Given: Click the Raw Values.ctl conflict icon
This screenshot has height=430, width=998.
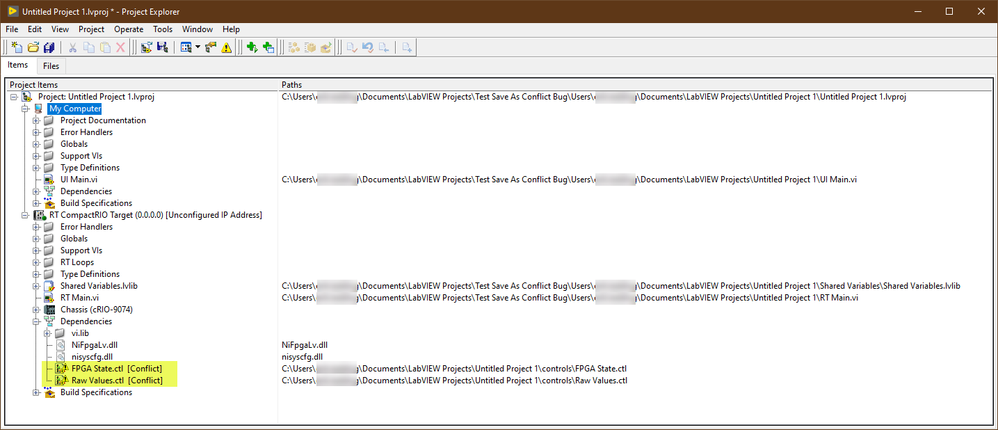Looking at the screenshot, I should [x=60, y=380].
